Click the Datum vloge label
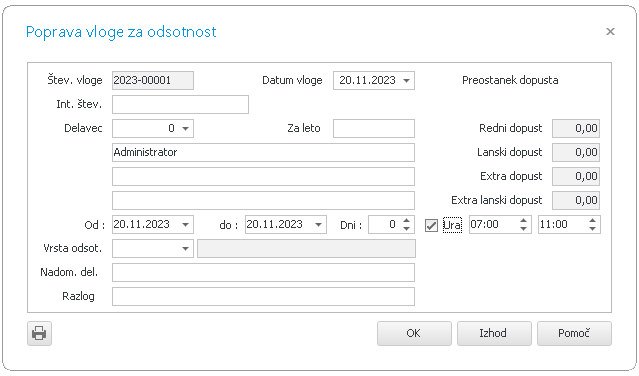639x376 pixels. [292, 80]
